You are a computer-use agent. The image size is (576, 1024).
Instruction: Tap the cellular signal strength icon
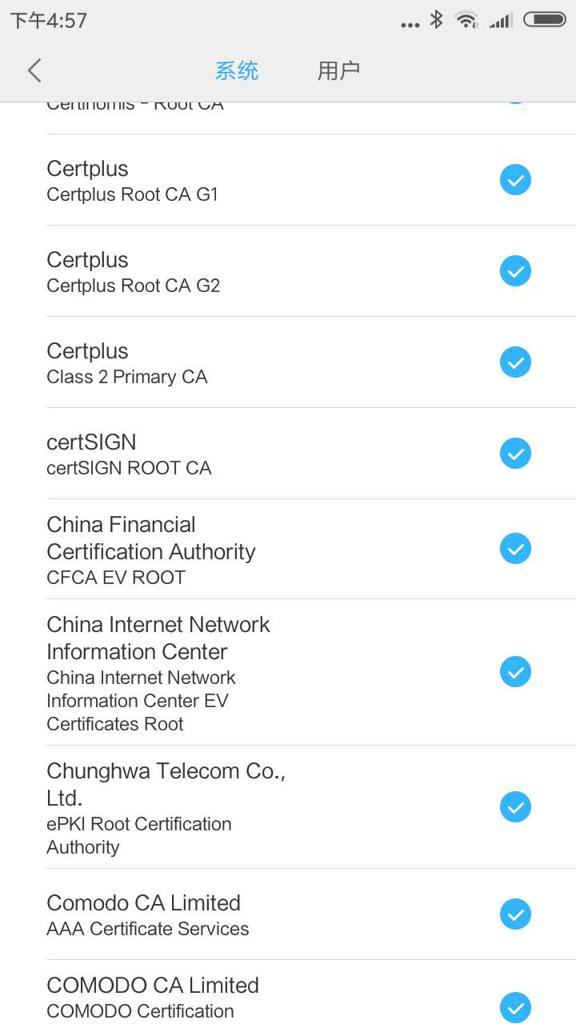[x=501, y=21]
